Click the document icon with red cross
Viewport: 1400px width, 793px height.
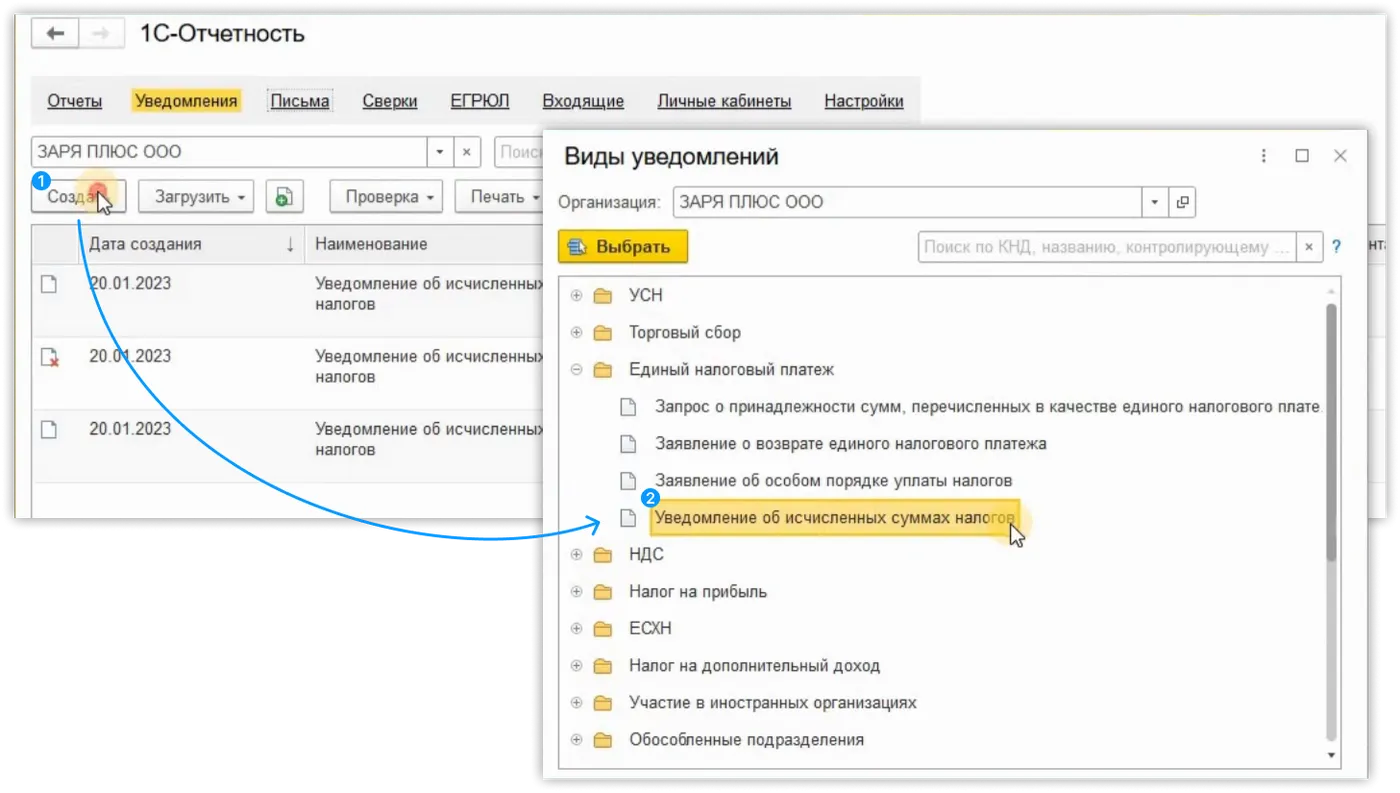[x=49, y=357]
